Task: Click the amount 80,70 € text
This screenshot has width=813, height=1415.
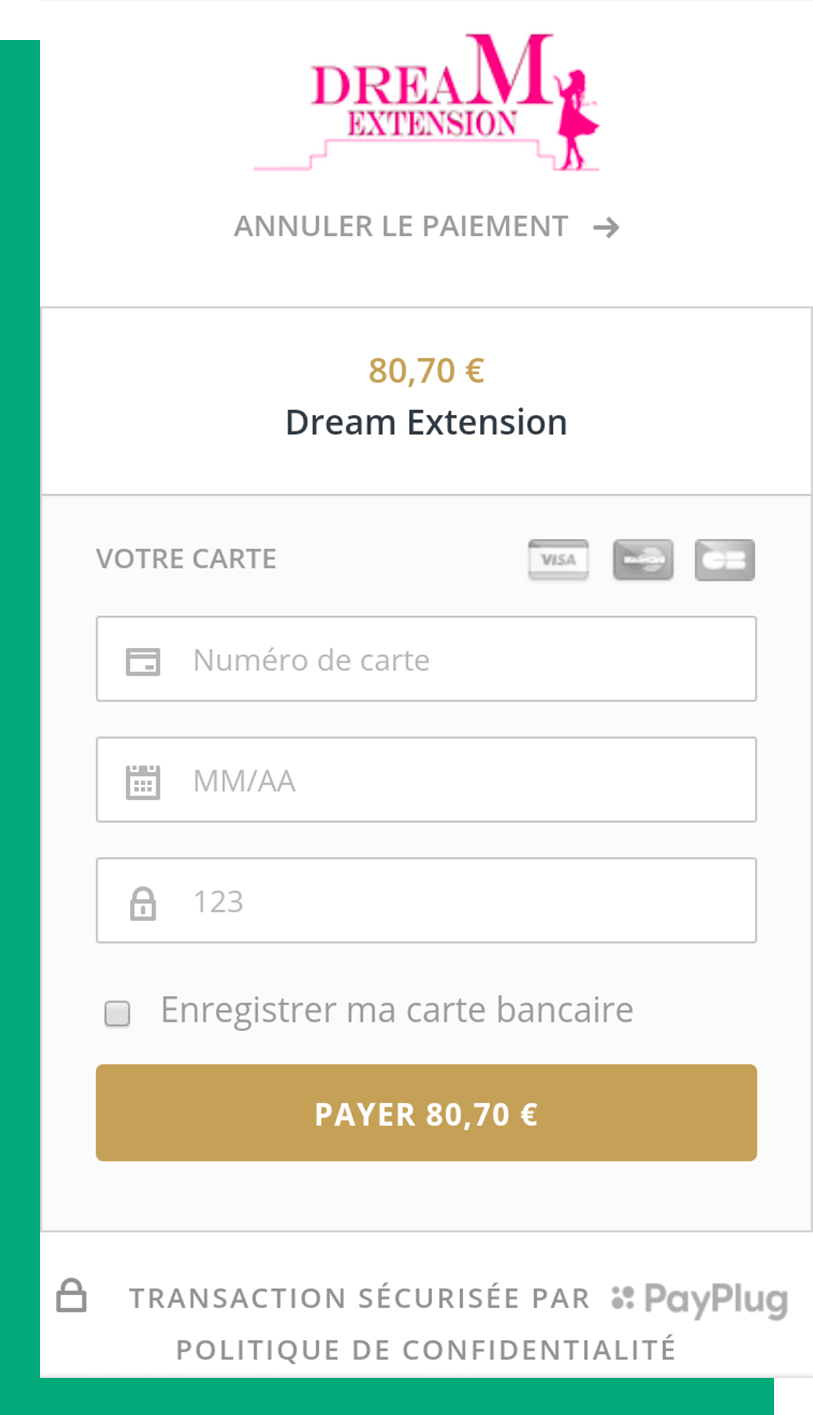Action: [426, 369]
